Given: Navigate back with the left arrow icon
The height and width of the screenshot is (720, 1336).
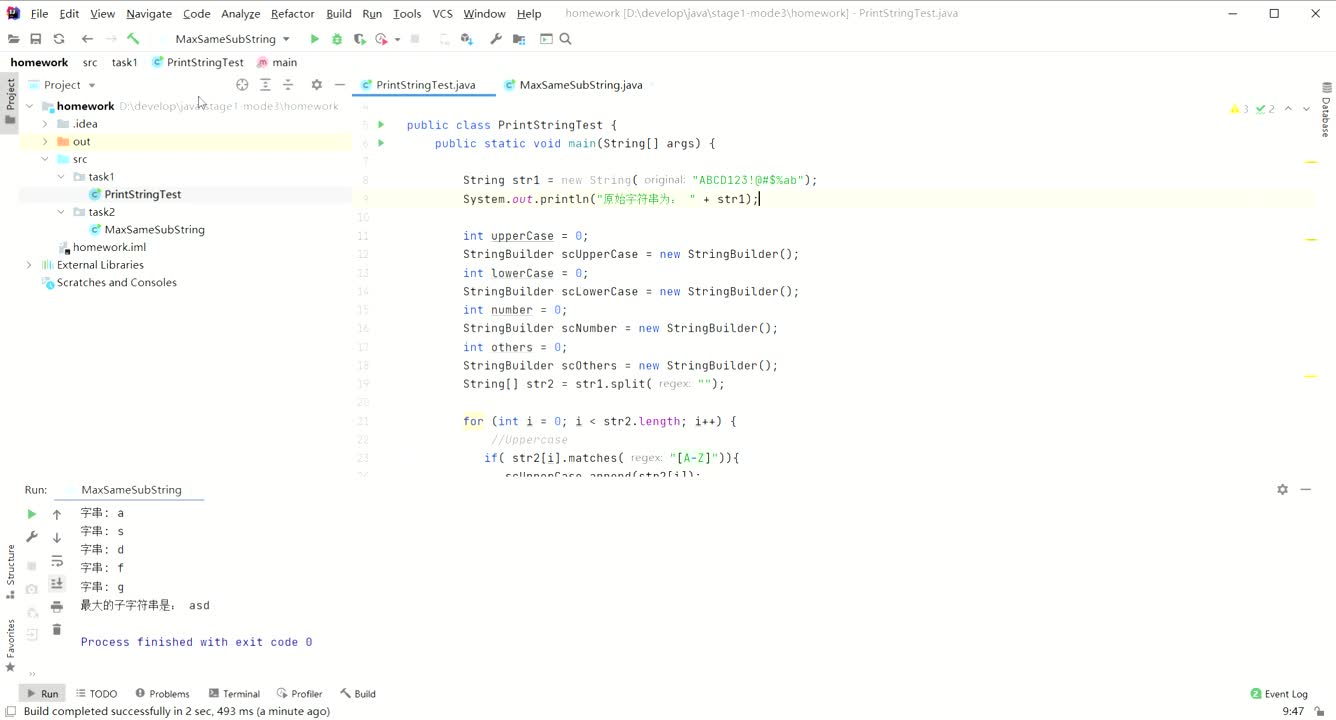Looking at the screenshot, I should [x=87, y=39].
